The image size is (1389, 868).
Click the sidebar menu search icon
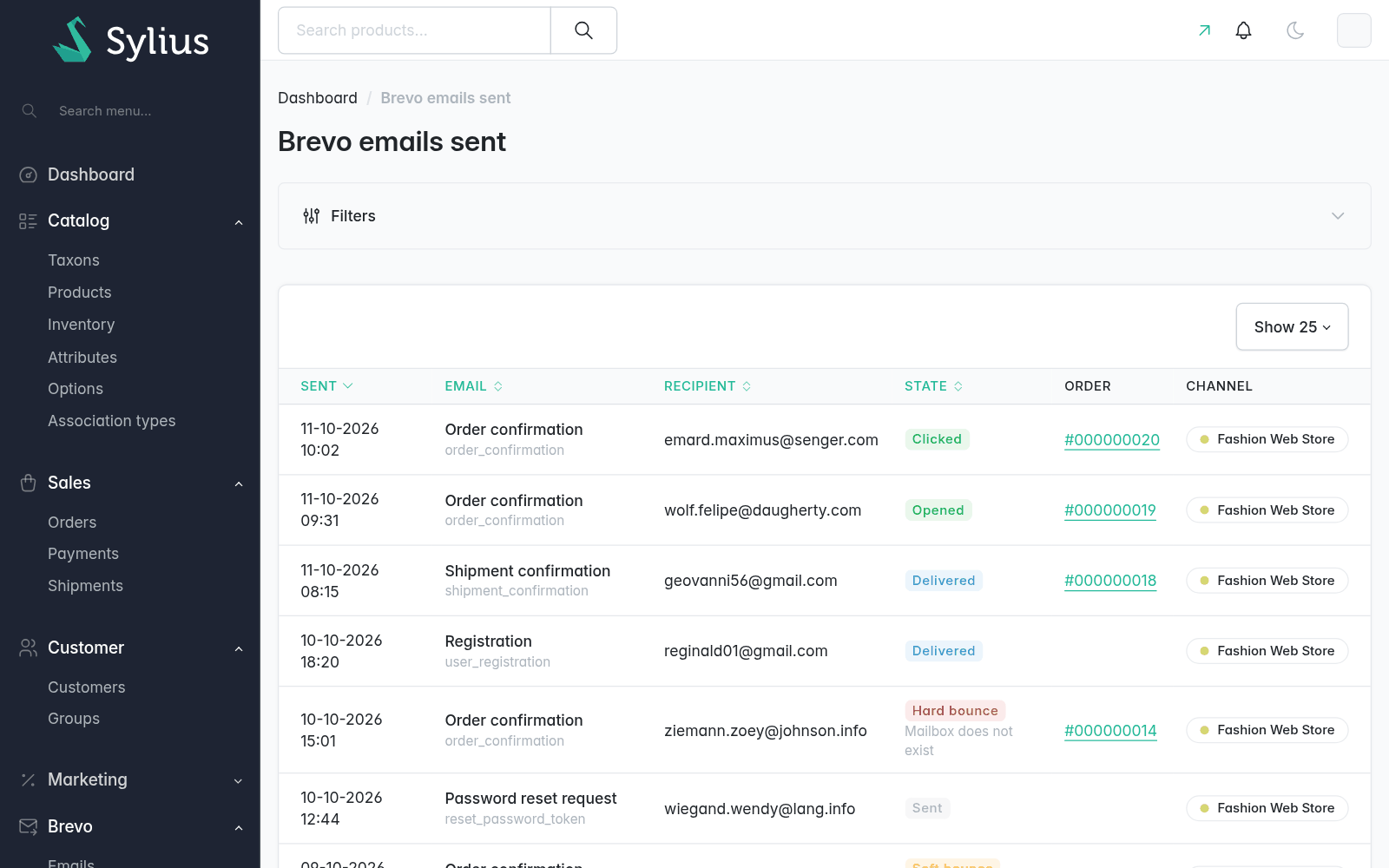coord(29,111)
